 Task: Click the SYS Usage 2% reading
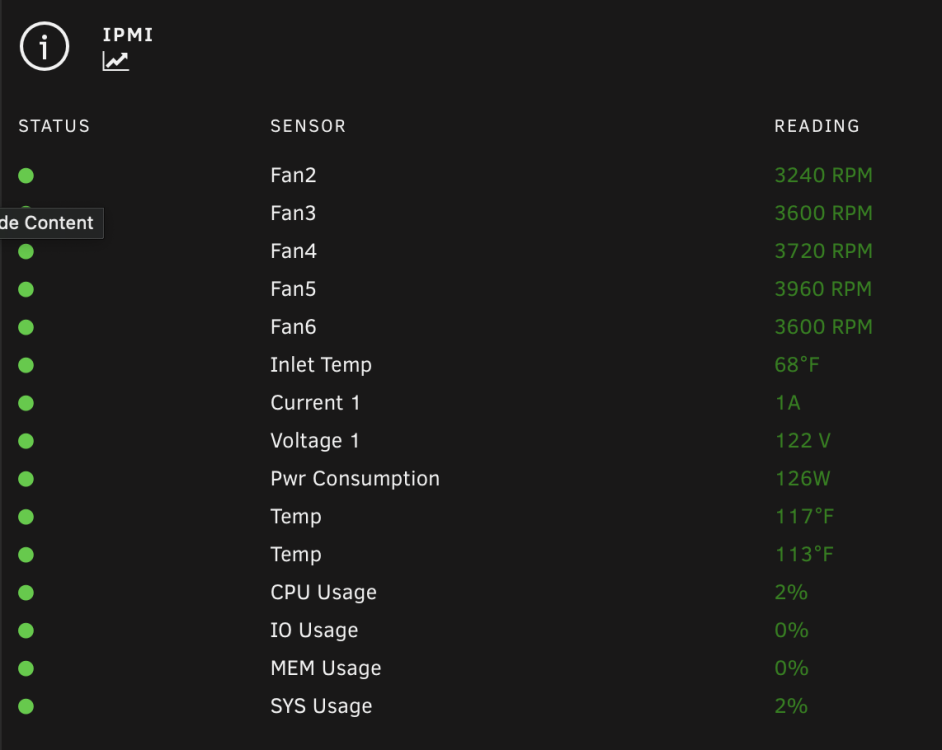791,706
